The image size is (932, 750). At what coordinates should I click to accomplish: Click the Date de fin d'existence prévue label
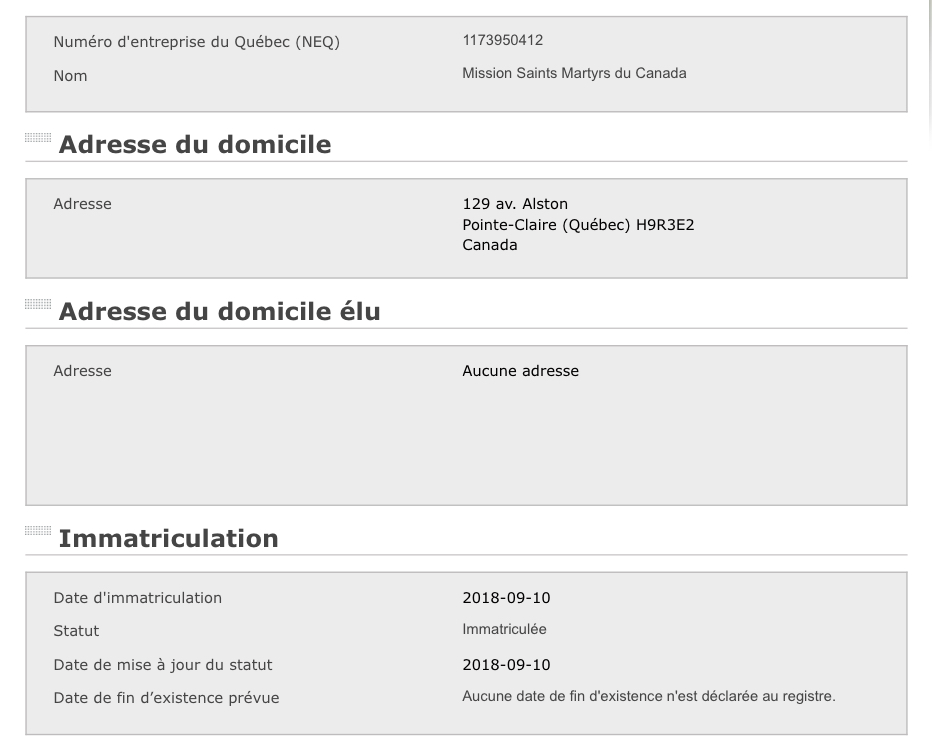[x=166, y=698]
